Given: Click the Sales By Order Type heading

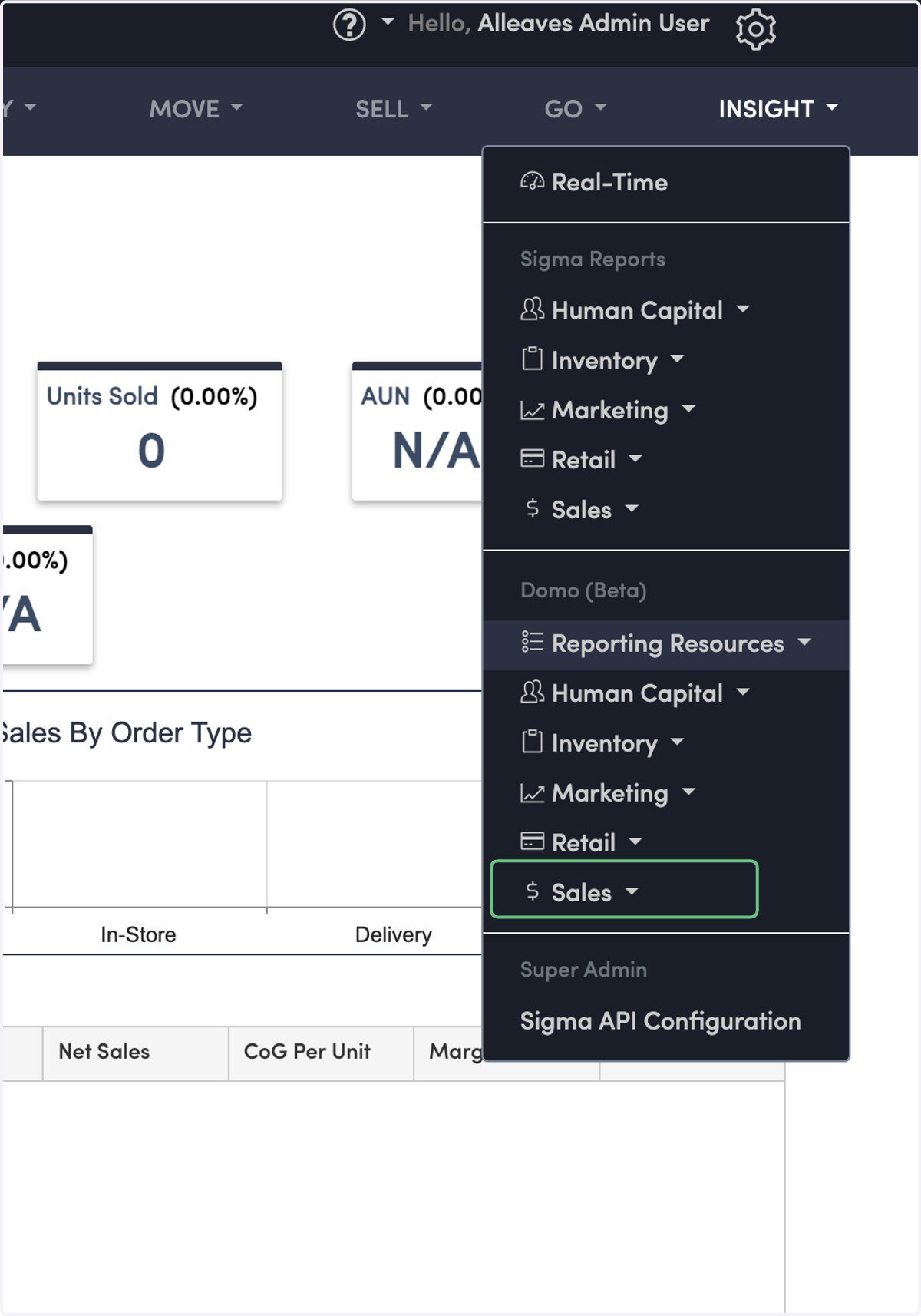Looking at the screenshot, I should pyautogui.click(x=127, y=732).
